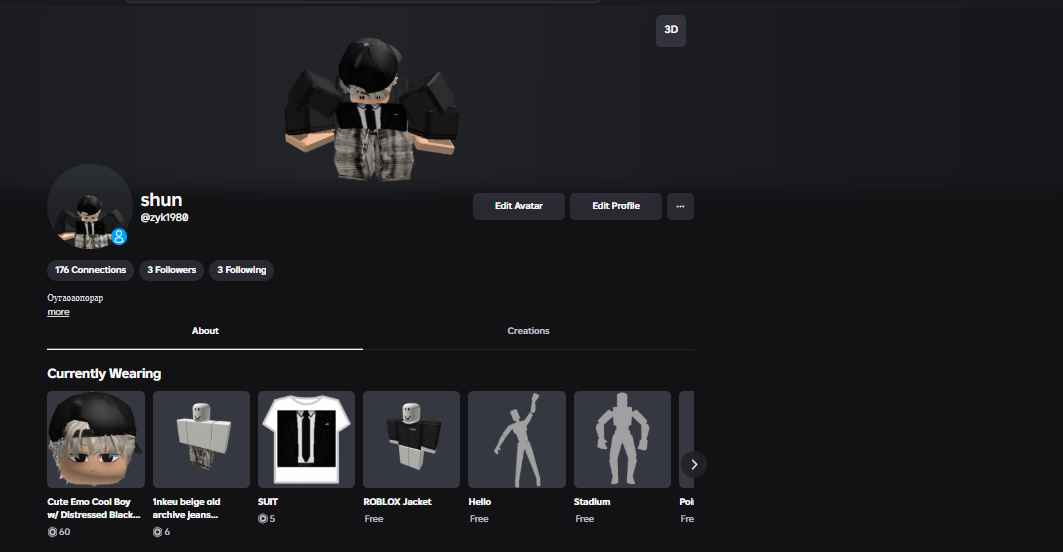Click the Robux icon beside price 60

pyautogui.click(x=52, y=532)
